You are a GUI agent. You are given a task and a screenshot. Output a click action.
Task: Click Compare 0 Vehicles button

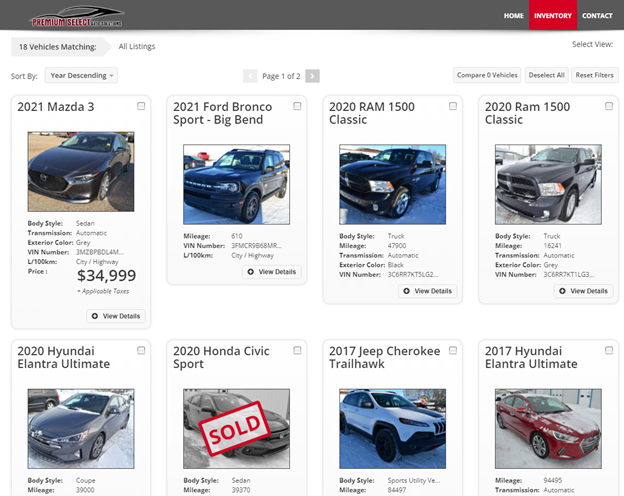[x=487, y=75]
